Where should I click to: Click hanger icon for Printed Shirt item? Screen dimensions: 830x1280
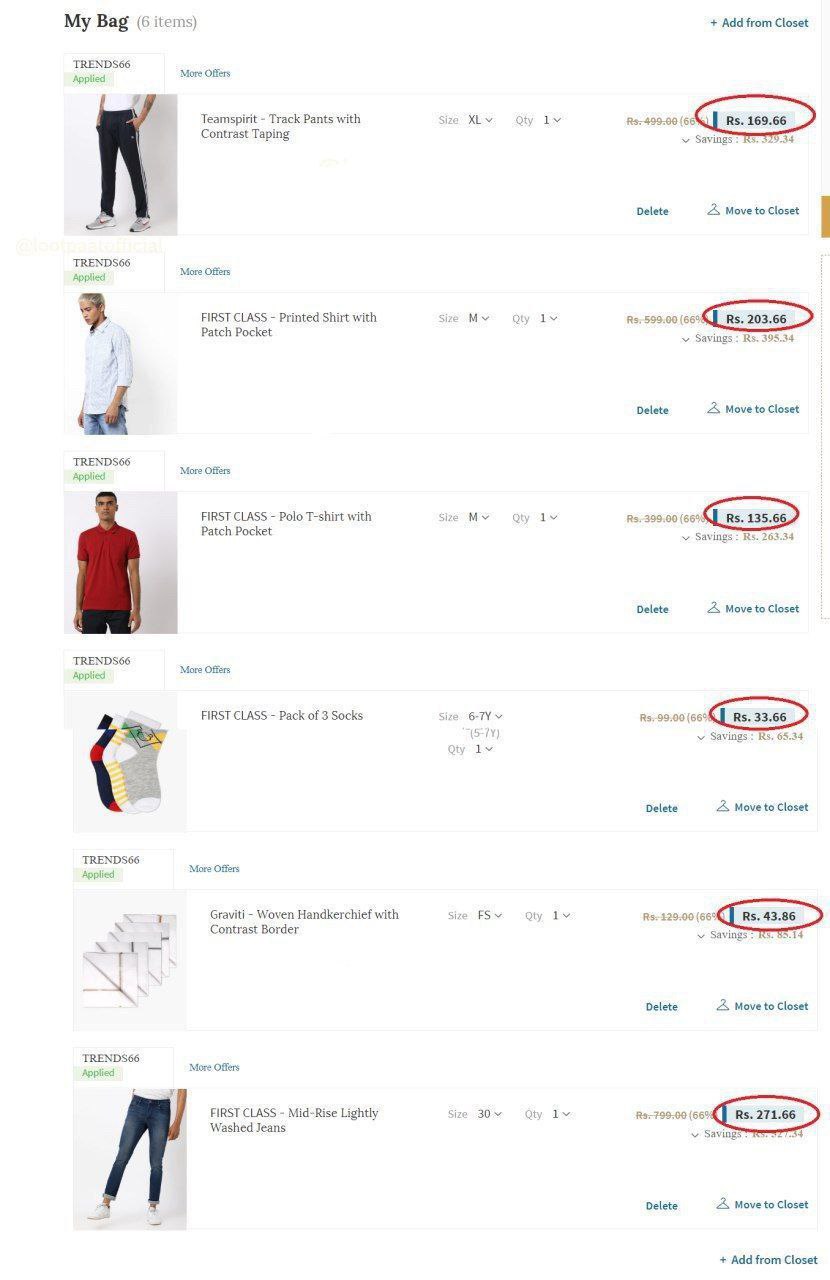click(713, 408)
